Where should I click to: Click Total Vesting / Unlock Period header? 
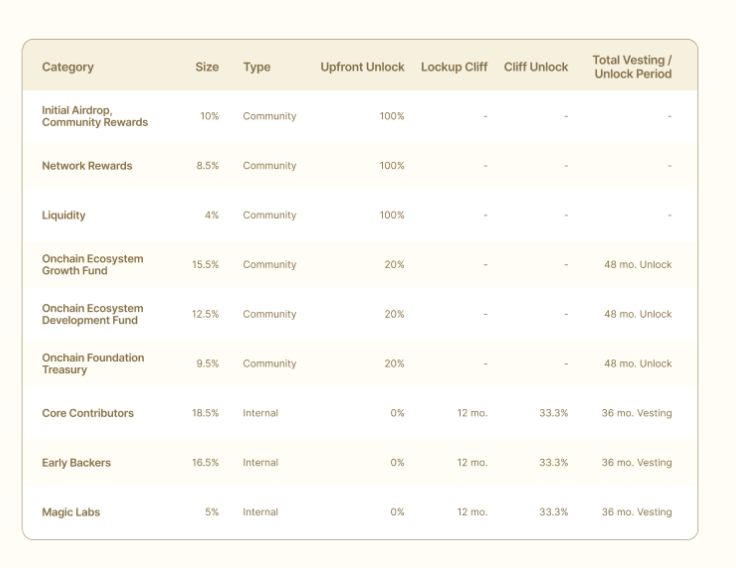pos(632,67)
